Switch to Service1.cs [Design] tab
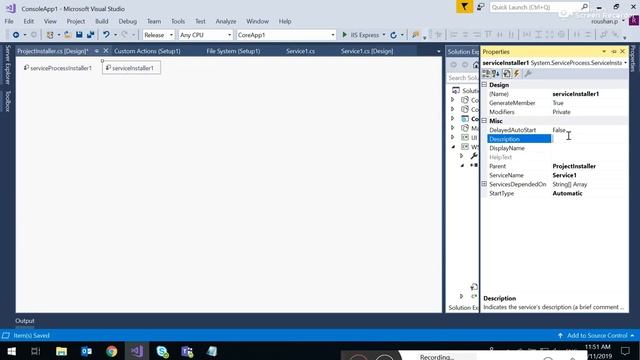 pyautogui.click(x=367, y=51)
